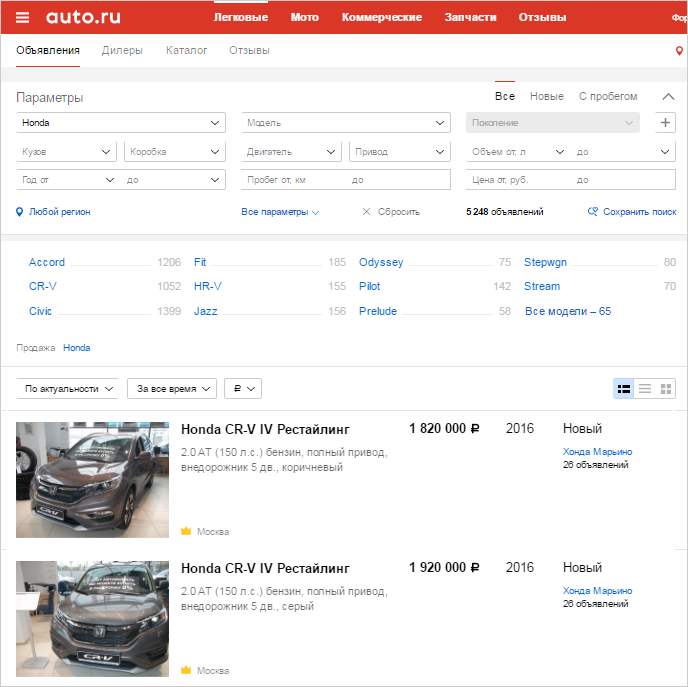Viewport: 688px width, 687px height.
Task: Open the Odyssey model link
Action: [x=381, y=262]
